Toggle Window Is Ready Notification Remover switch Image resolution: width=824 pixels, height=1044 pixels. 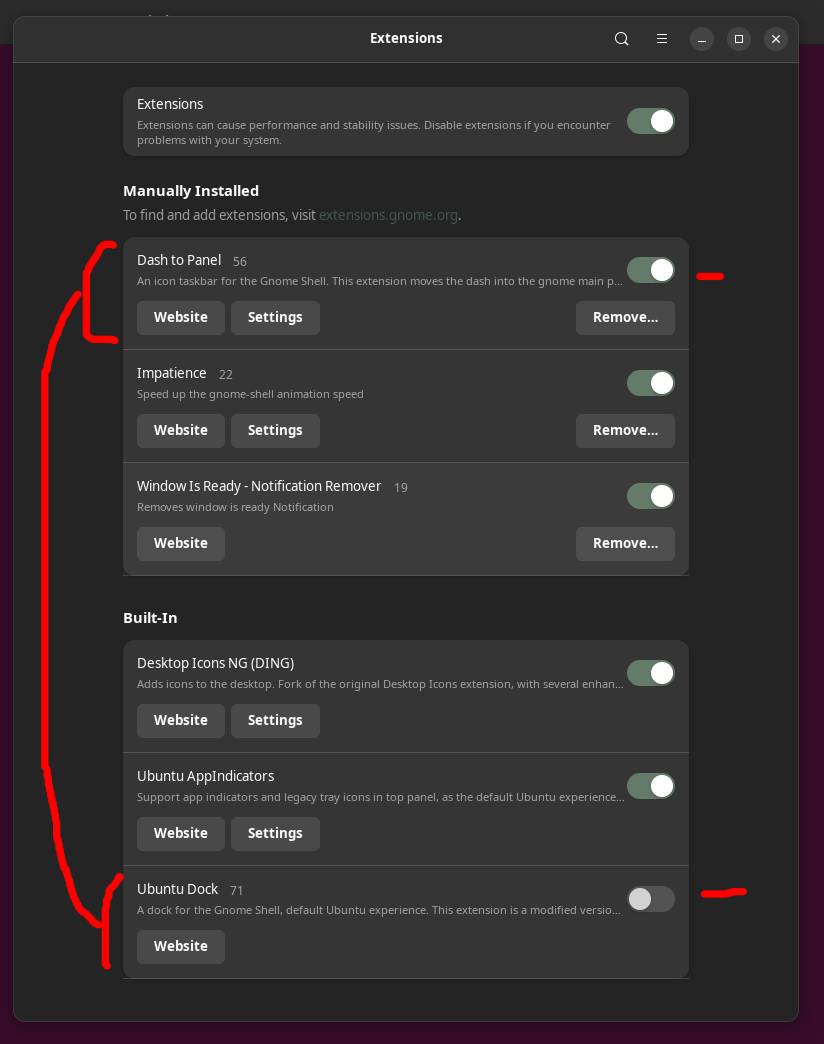click(x=651, y=496)
